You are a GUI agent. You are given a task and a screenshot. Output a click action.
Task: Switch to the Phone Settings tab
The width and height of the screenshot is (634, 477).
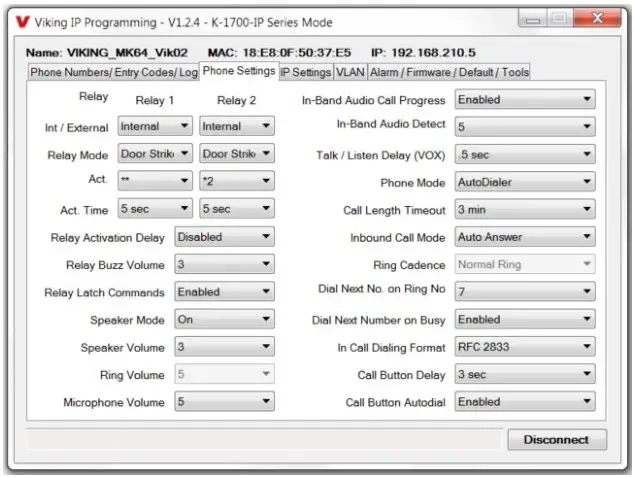(239, 71)
